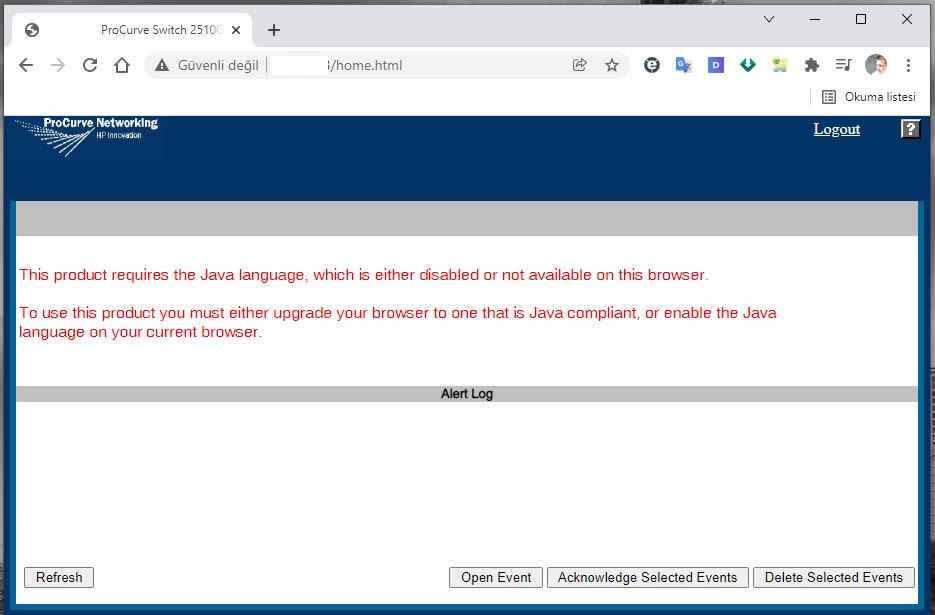Open Chrome three-dot menu
The height and width of the screenshot is (615, 935).
[908, 65]
